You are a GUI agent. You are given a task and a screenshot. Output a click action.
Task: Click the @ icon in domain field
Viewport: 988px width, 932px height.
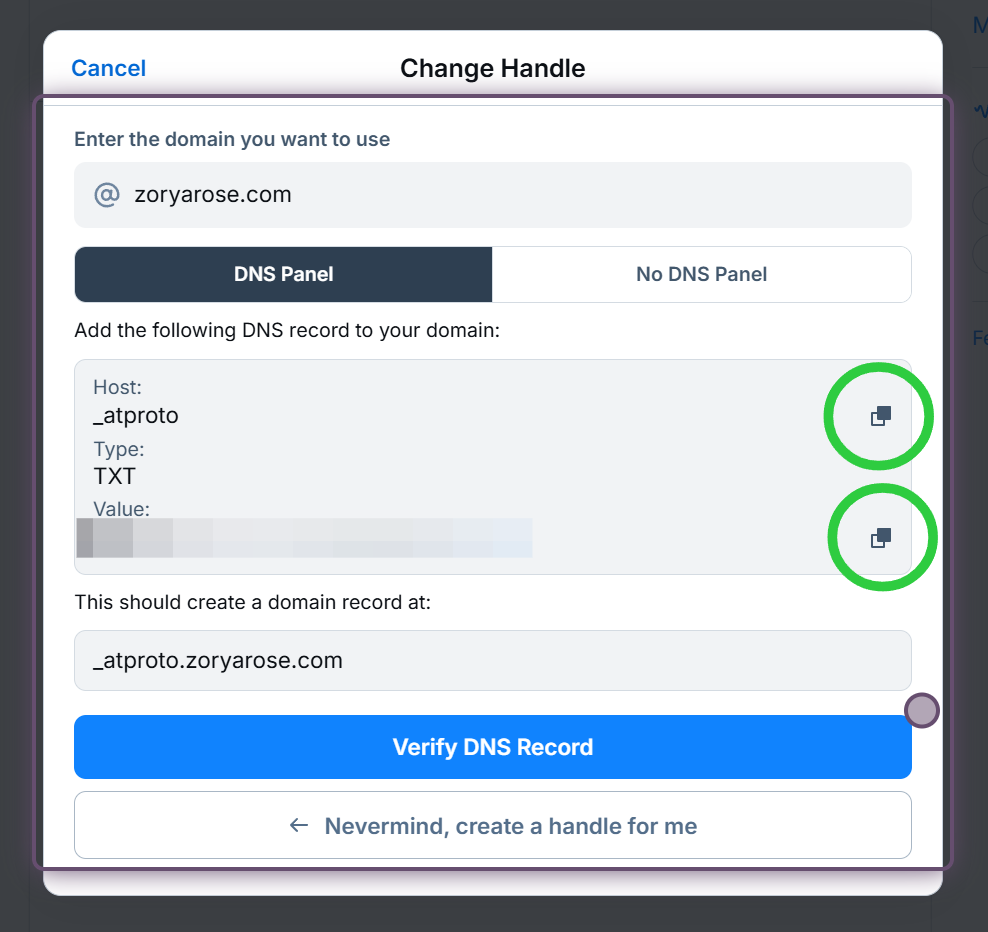(x=106, y=194)
